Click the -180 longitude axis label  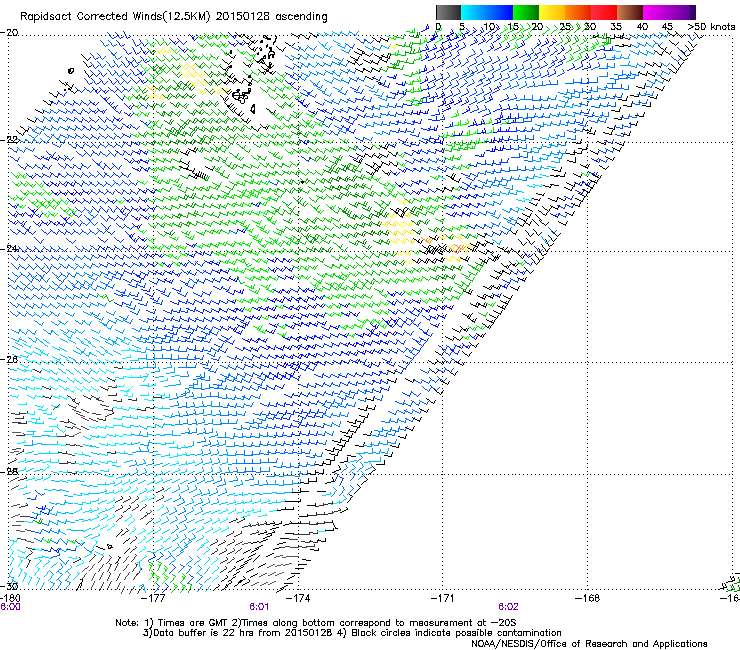(x=10, y=598)
